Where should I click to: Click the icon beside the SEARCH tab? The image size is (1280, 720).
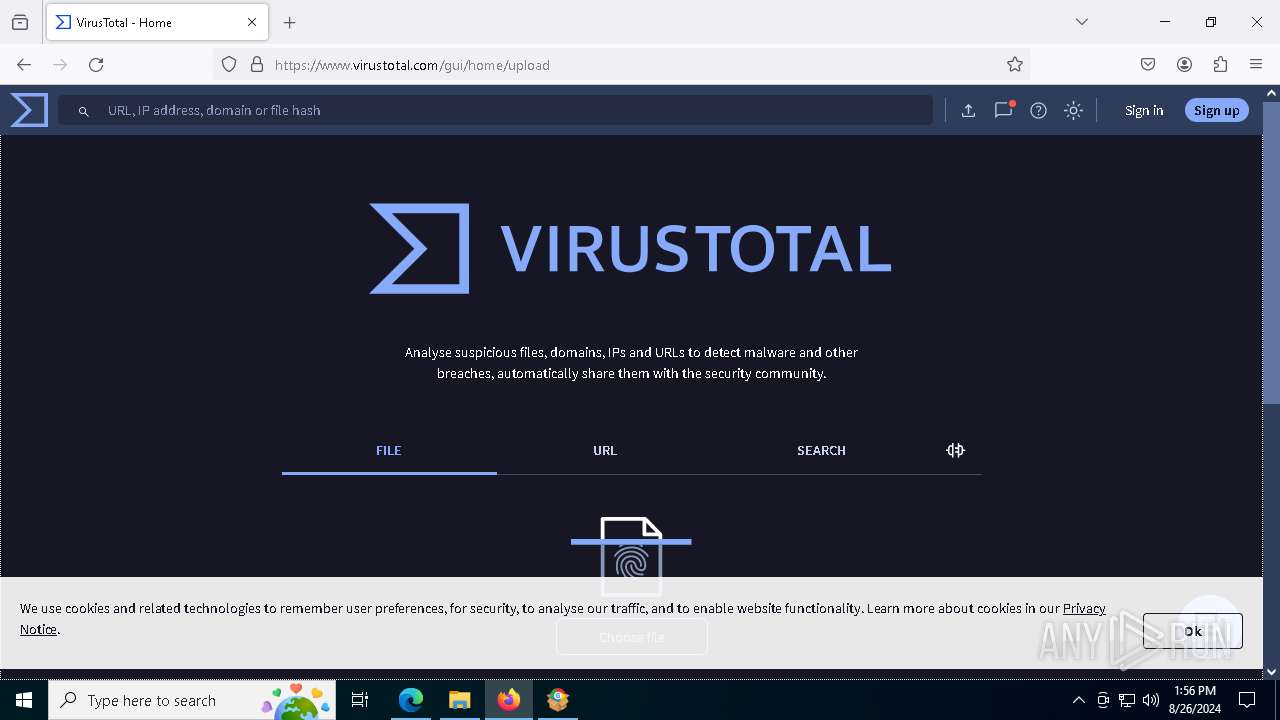[955, 450]
